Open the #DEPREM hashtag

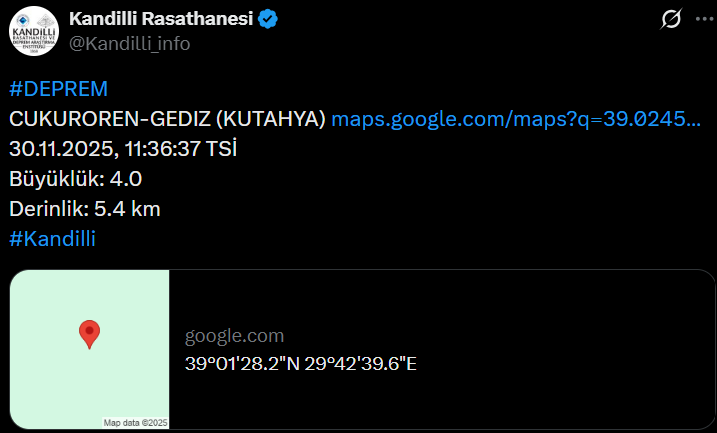pyautogui.click(x=58, y=89)
